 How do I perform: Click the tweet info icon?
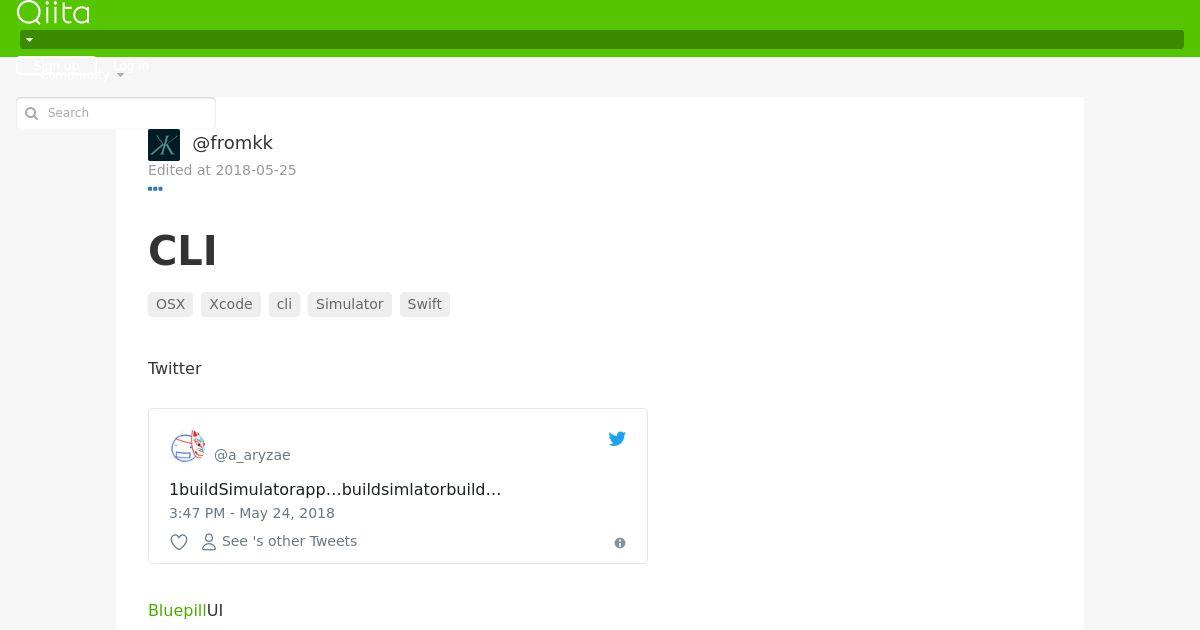pos(620,543)
